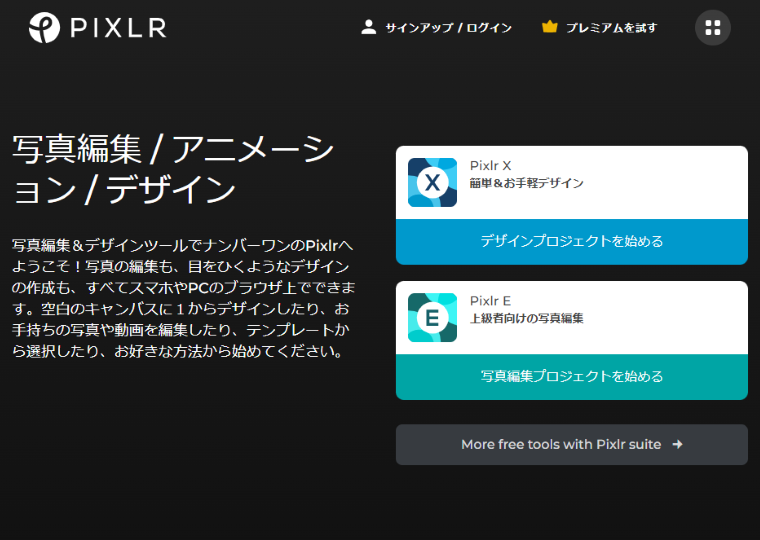
Task: Open サインアップ / ログイン link
Action: point(448,28)
